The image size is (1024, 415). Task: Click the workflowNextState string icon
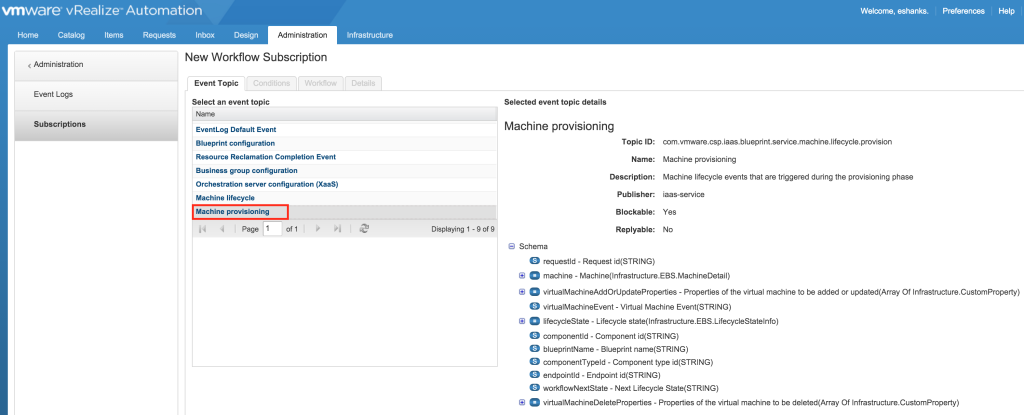click(x=534, y=388)
